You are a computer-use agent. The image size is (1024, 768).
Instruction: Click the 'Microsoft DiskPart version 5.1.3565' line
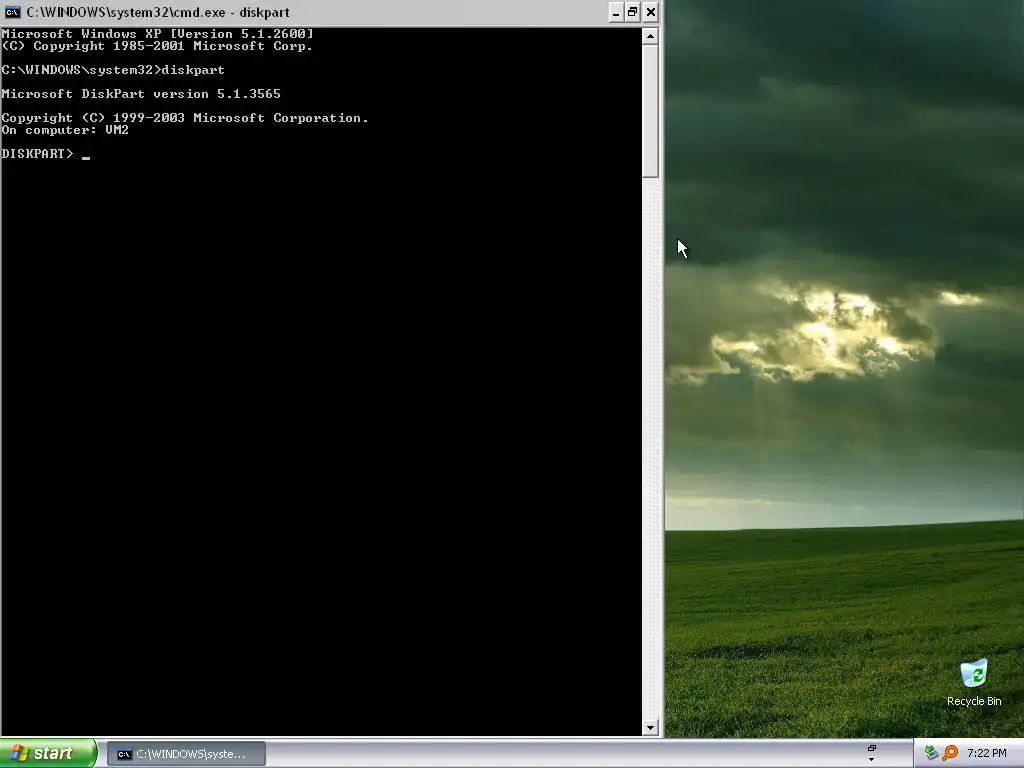pos(141,94)
